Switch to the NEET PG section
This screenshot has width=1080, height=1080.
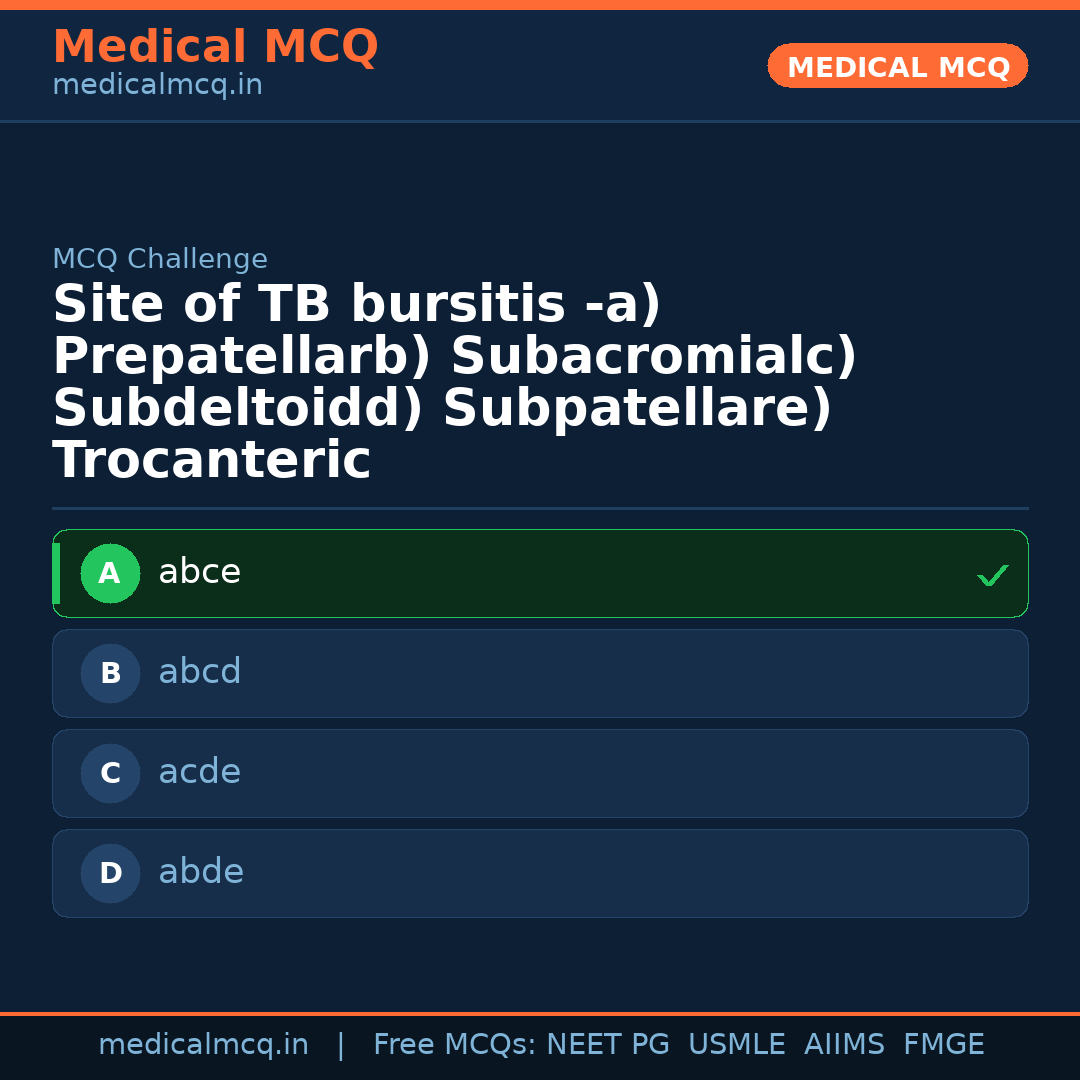[607, 1044]
